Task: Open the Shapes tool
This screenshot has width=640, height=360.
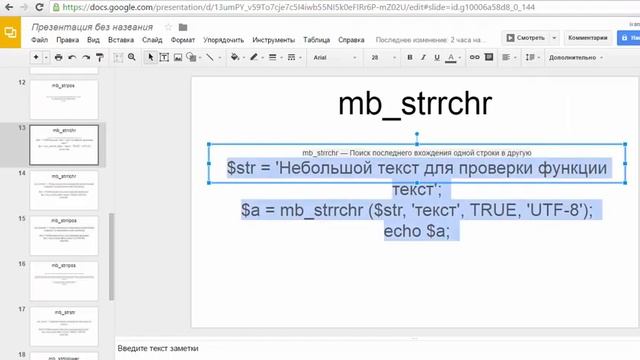Action: click(191, 57)
